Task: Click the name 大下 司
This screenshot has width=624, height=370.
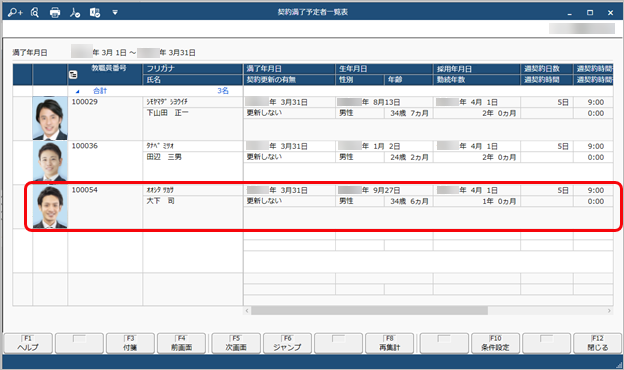Action: coord(160,201)
